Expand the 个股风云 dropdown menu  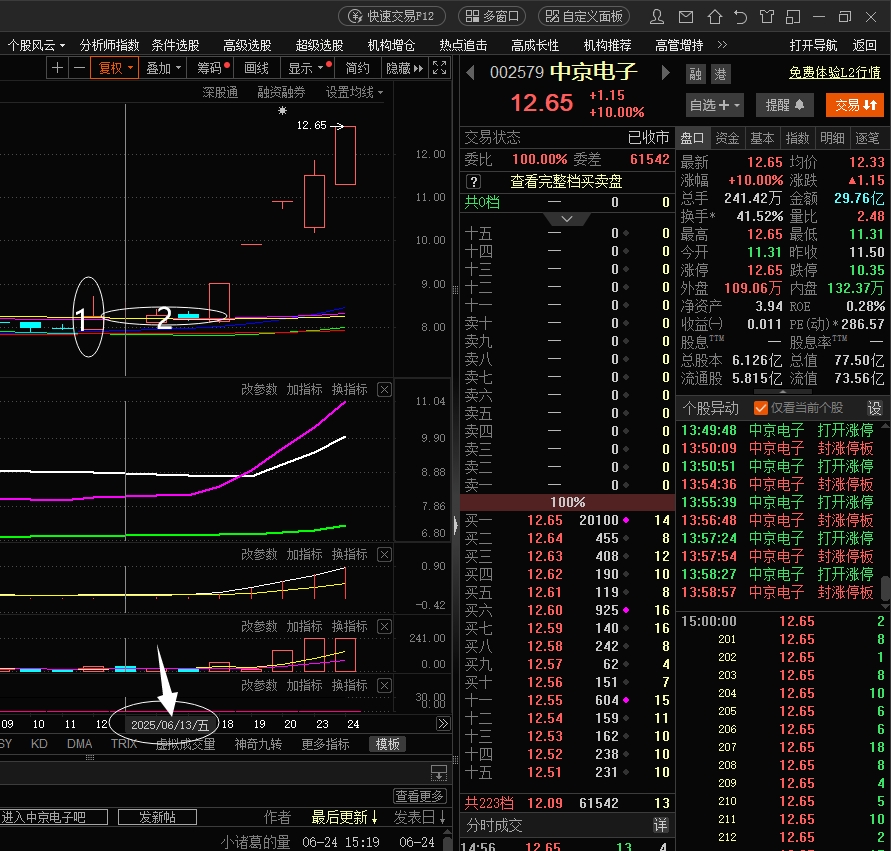36,45
